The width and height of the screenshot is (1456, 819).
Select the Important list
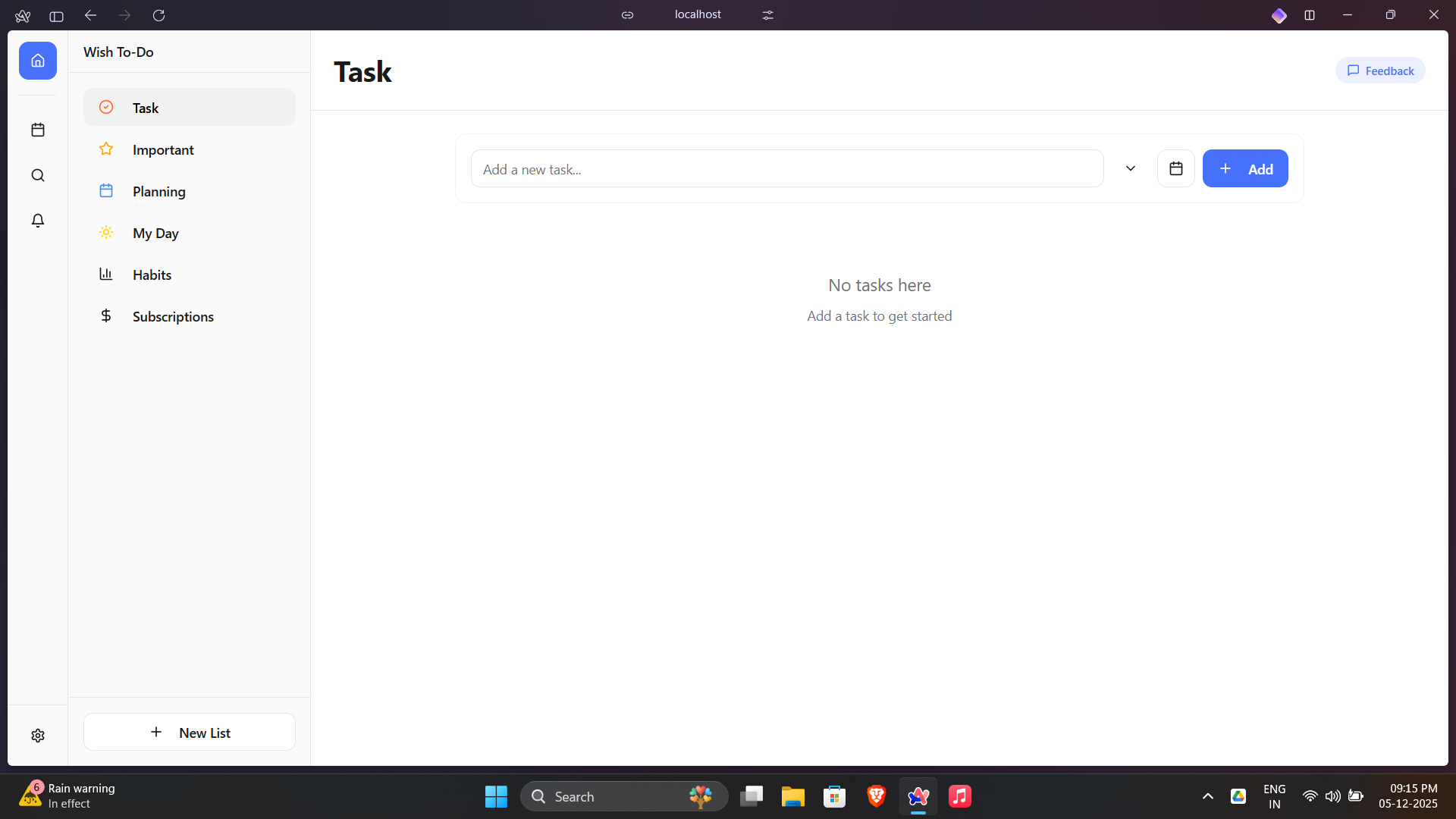tap(164, 149)
